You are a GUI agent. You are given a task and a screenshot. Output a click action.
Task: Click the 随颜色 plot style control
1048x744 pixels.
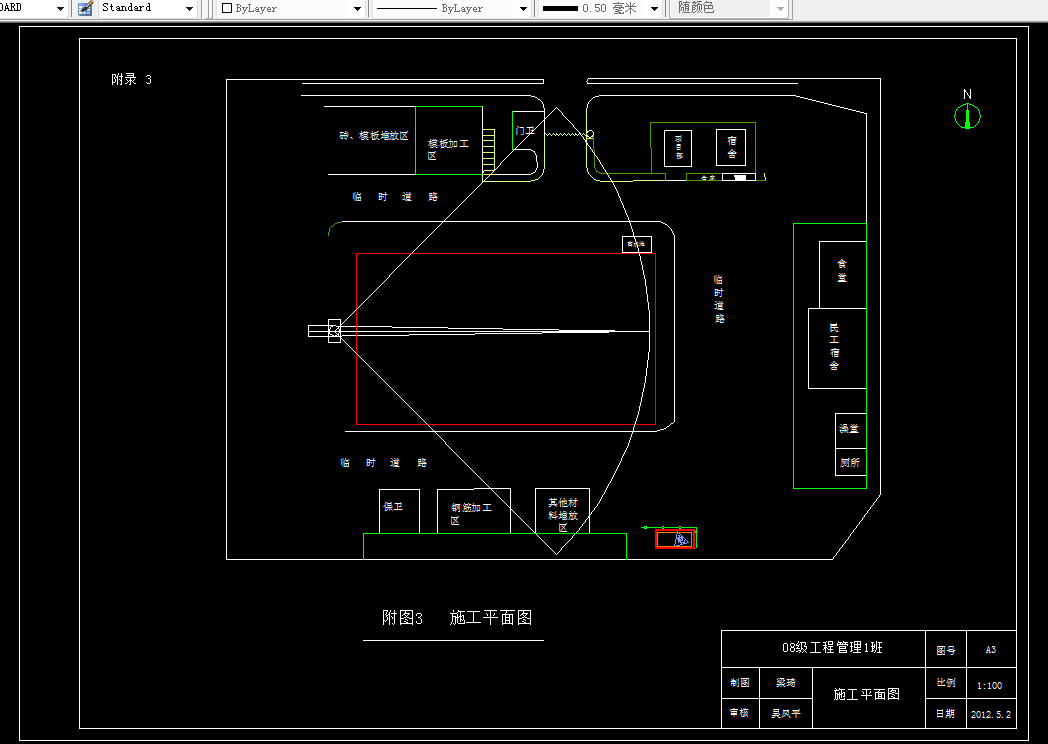[728, 8]
